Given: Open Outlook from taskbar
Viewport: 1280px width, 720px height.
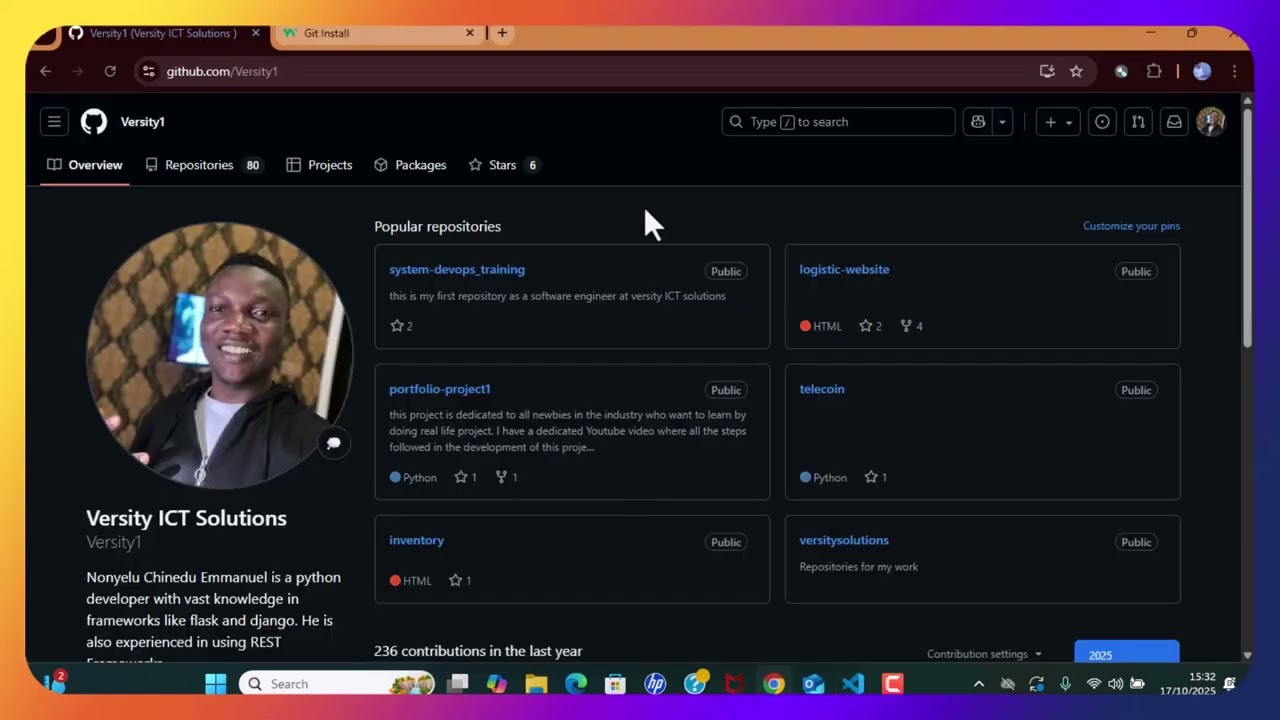Looking at the screenshot, I should [x=813, y=684].
